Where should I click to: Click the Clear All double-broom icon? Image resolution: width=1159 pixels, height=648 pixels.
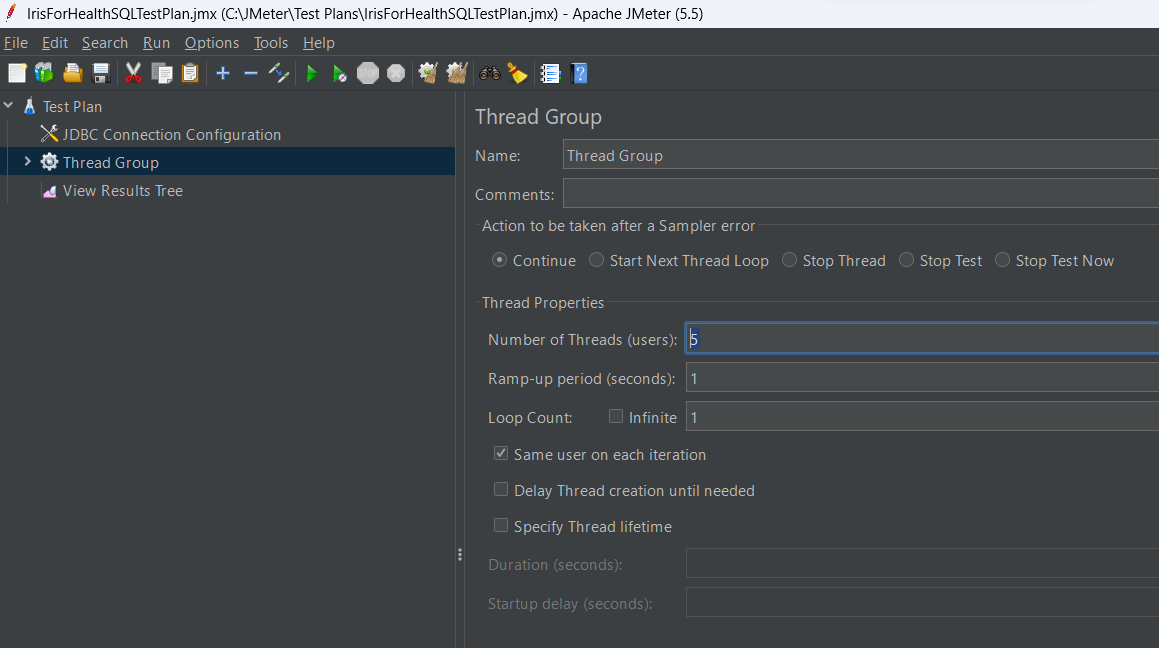click(457, 73)
